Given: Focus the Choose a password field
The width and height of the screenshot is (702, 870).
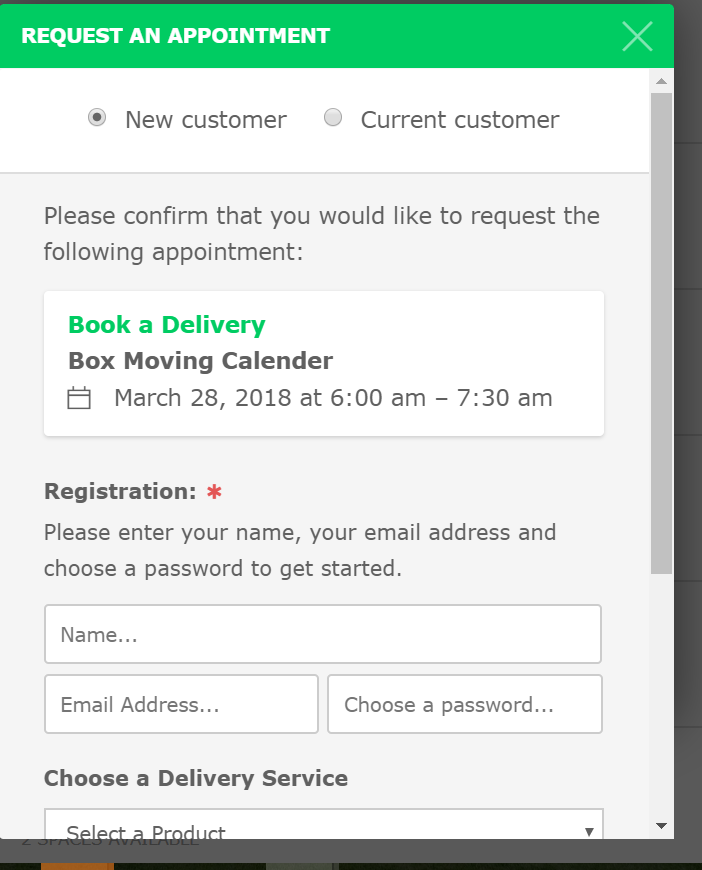Looking at the screenshot, I should pos(465,704).
